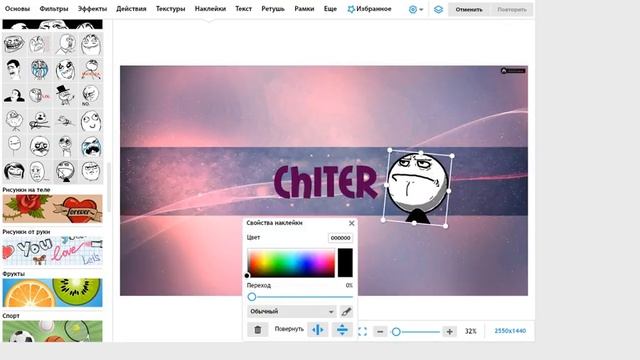Choose the crying blue tears face in the last column
This screenshot has height=360, width=640.
coord(91,146)
